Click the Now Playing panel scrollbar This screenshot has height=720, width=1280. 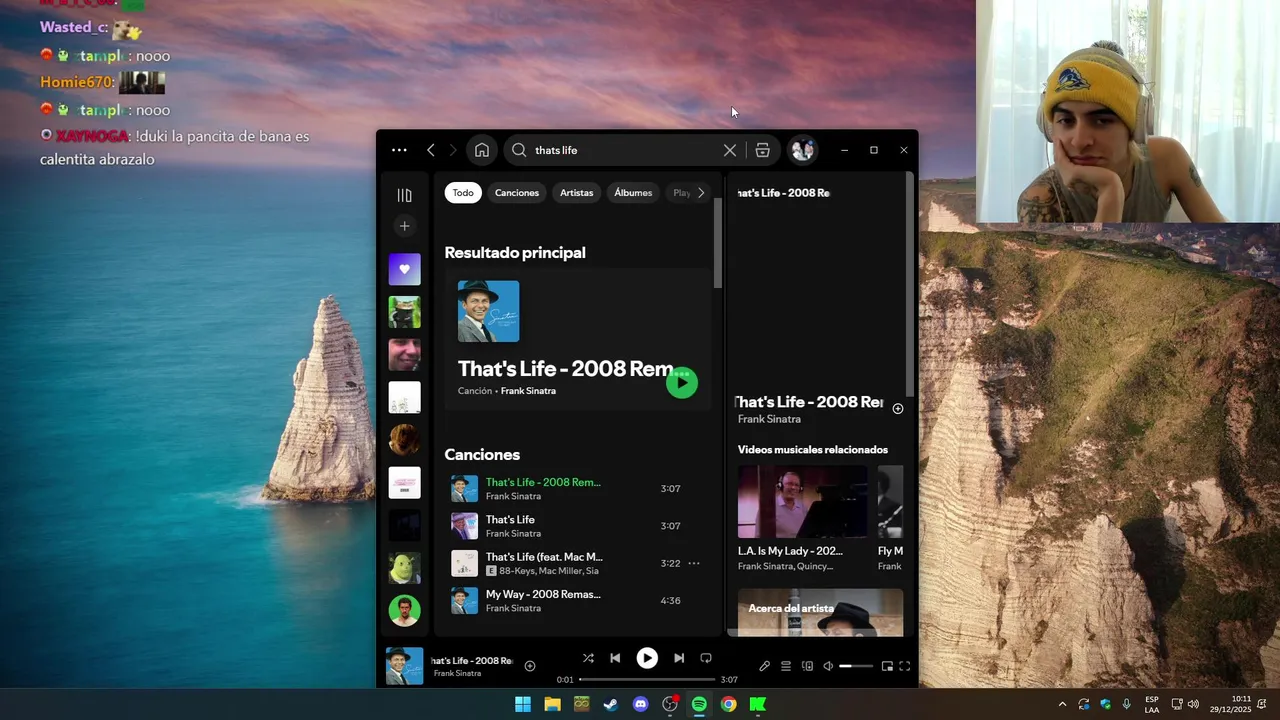click(909, 285)
